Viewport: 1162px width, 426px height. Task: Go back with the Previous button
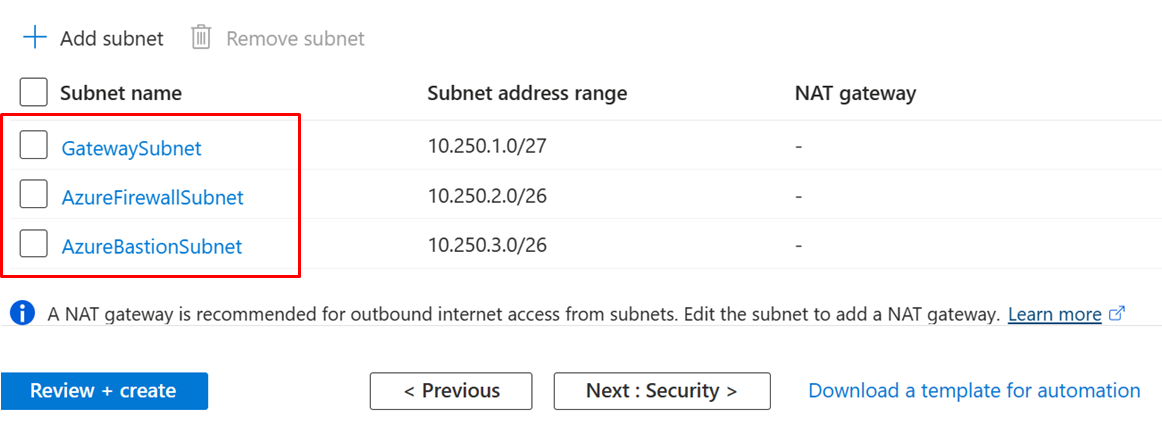coord(450,391)
